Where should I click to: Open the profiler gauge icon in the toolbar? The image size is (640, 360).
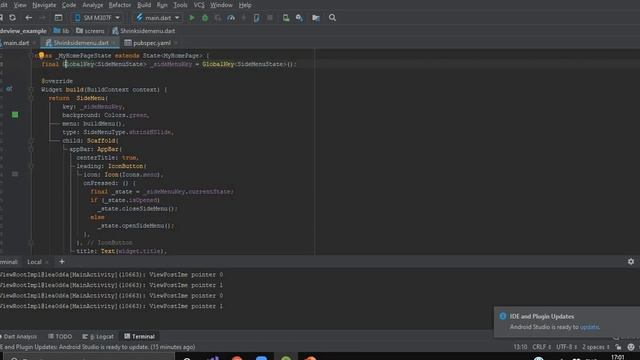point(231,18)
